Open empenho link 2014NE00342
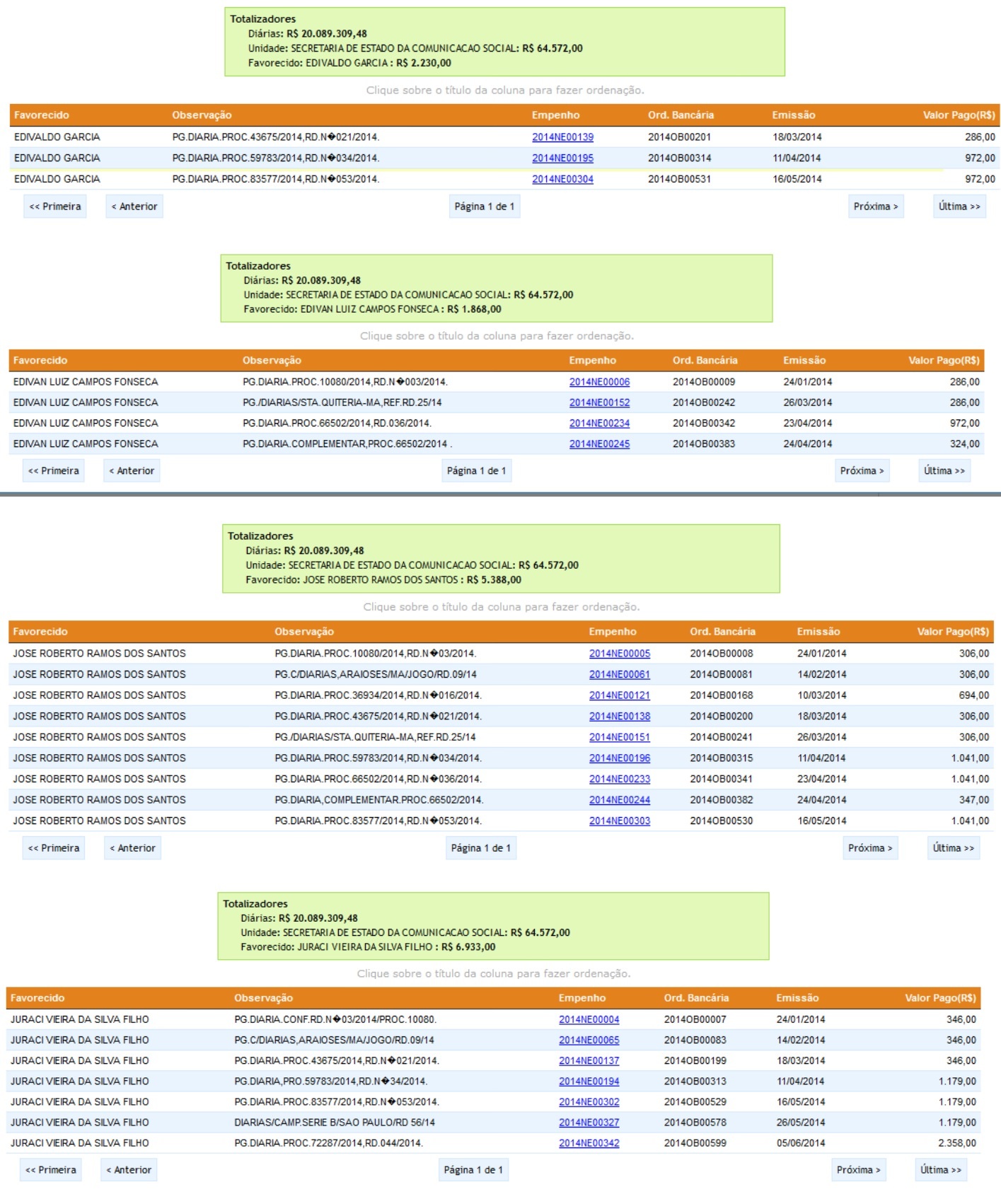1001x1204 pixels. (x=589, y=1143)
